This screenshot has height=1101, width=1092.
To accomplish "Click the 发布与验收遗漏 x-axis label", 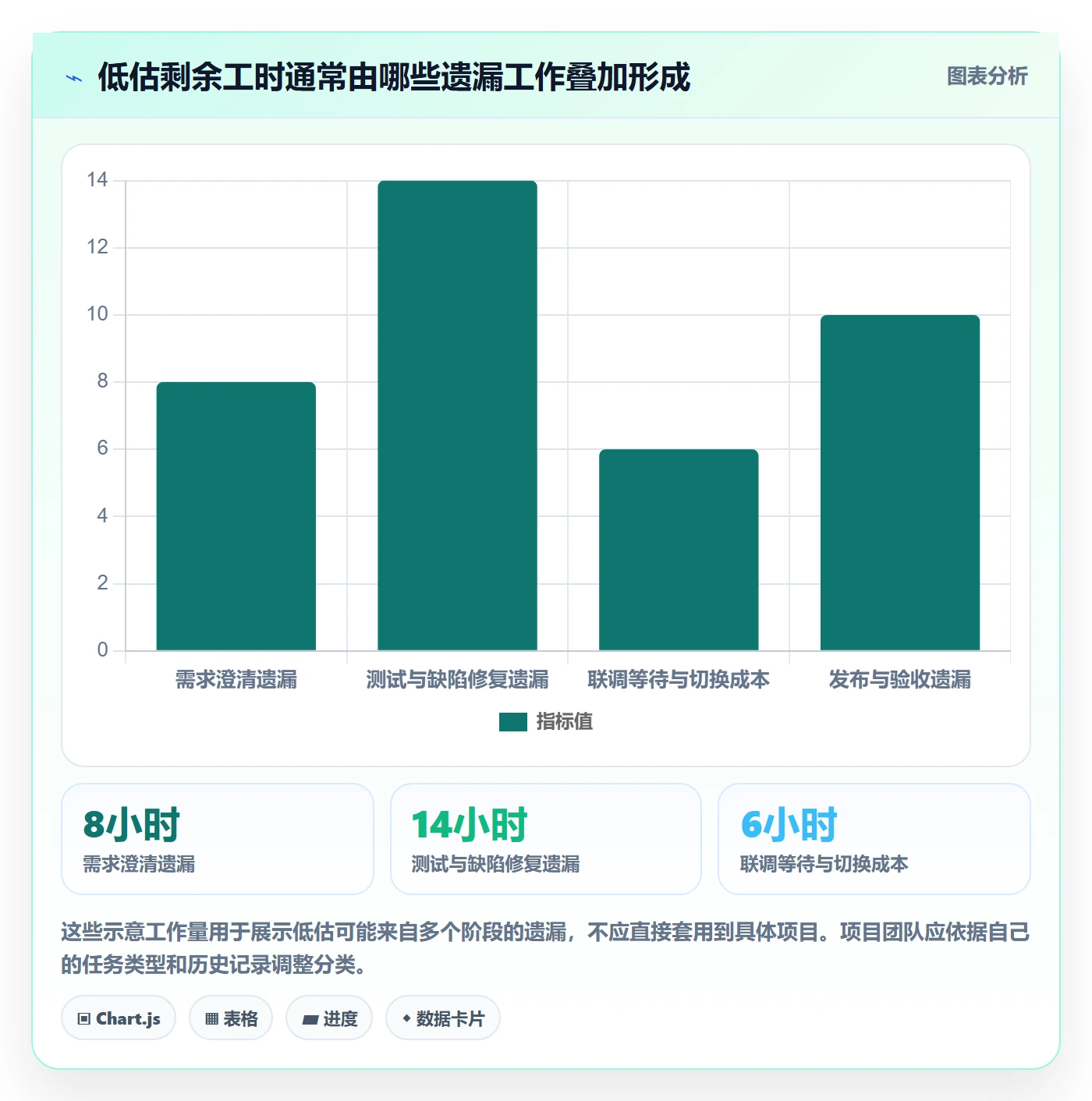I will 900,680.
